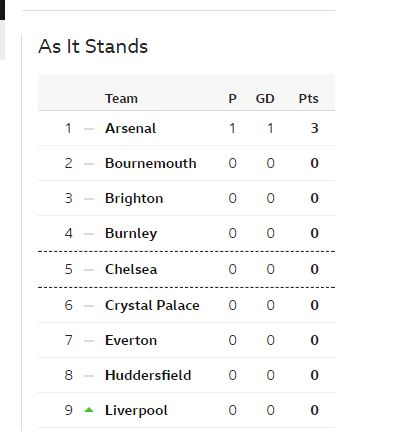Open the Bournemouth team link
The height and width of the screenshot is (431, 397).
click(x=151, y=163)
